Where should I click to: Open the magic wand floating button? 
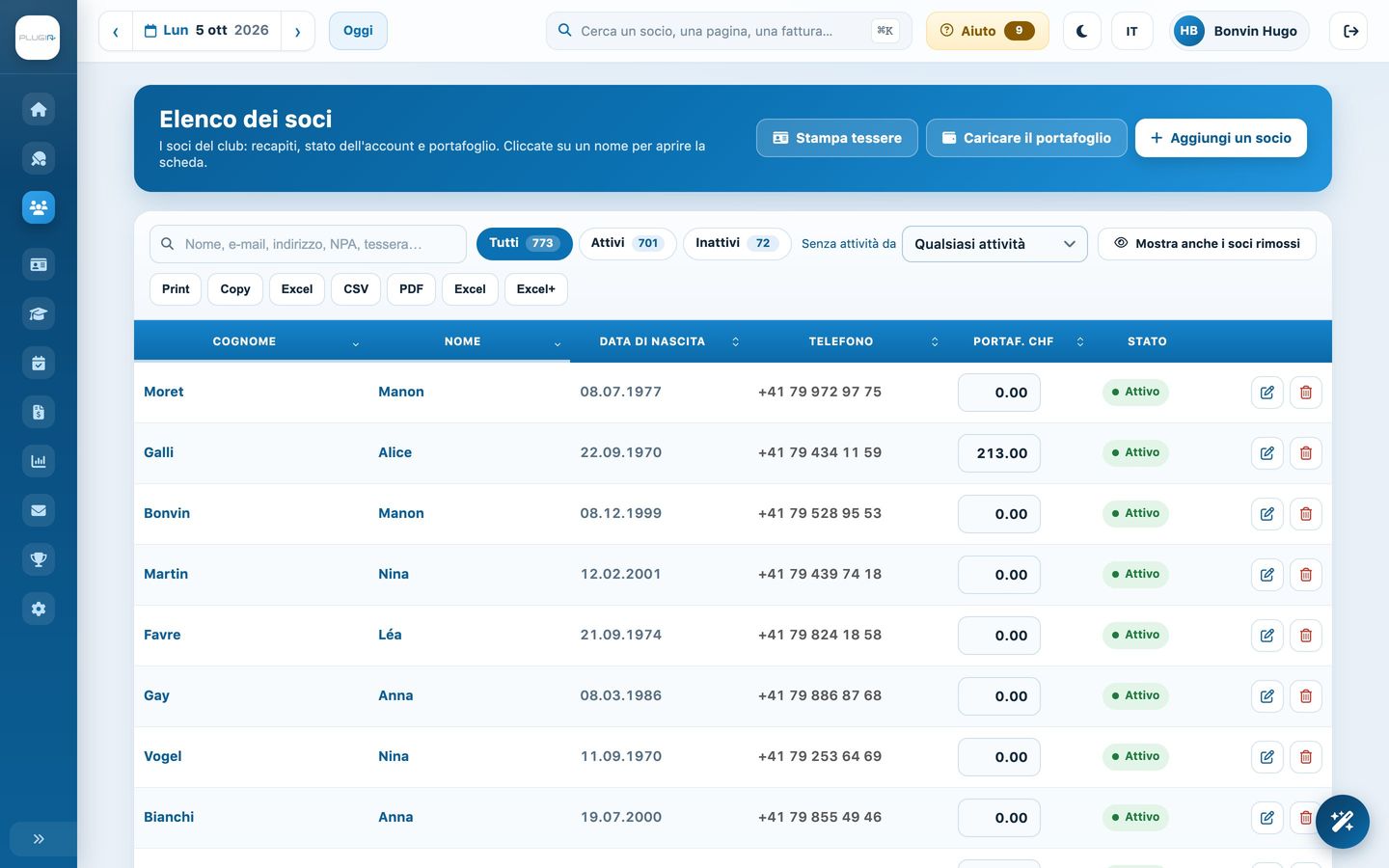[x=1343, y=822]
